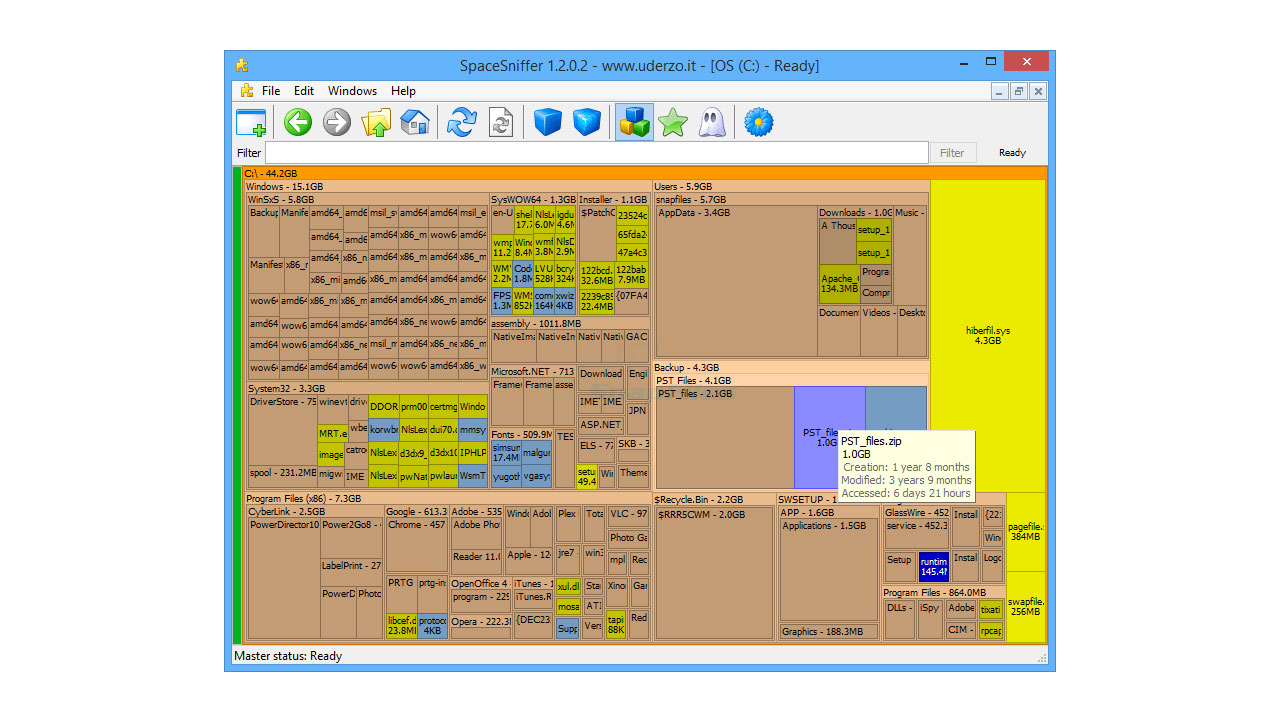Restore the inner view window
The height and width of the screenshot is (720, 1280).
coord(1019,91)
